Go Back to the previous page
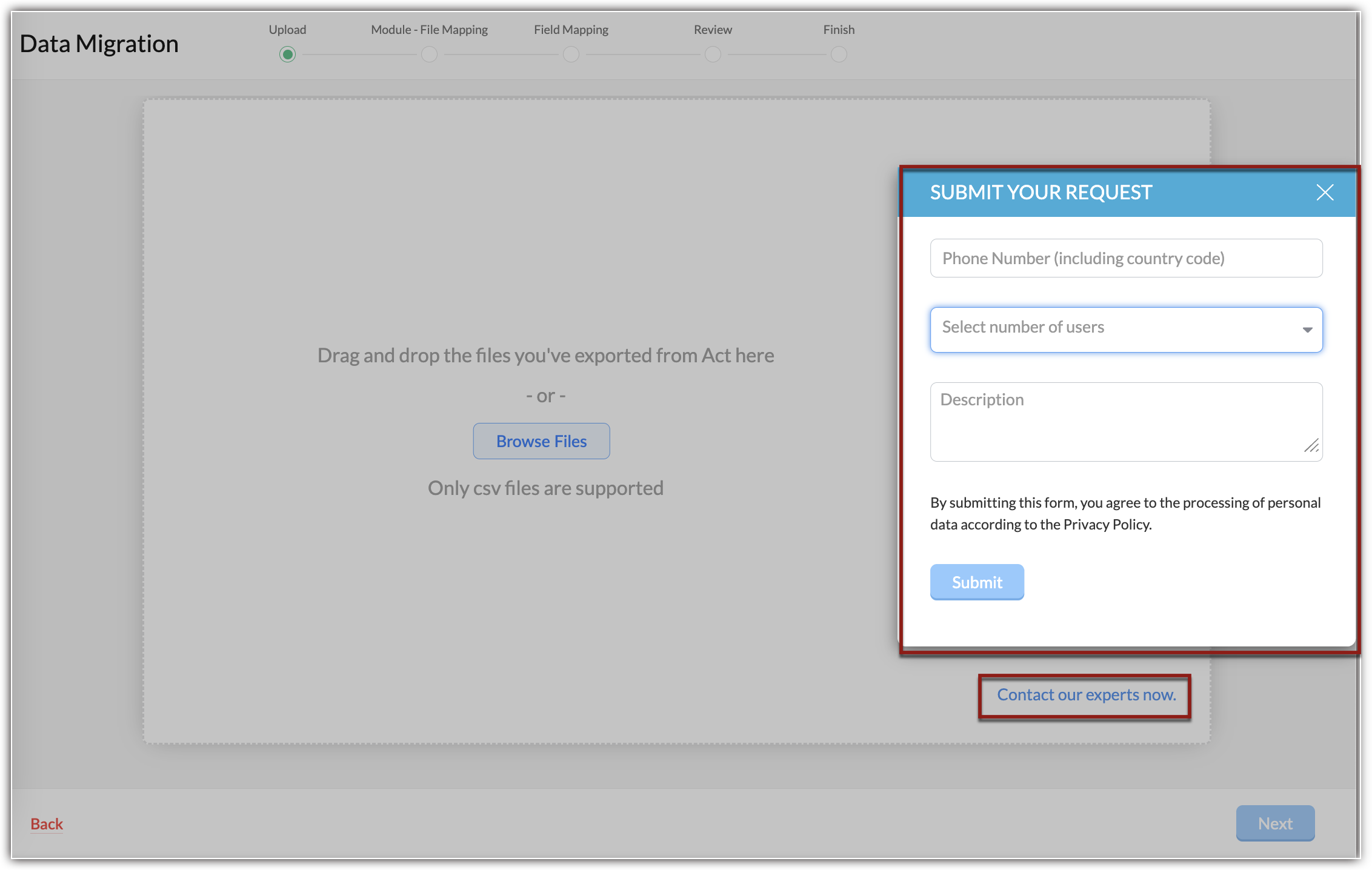 point(47,824)
